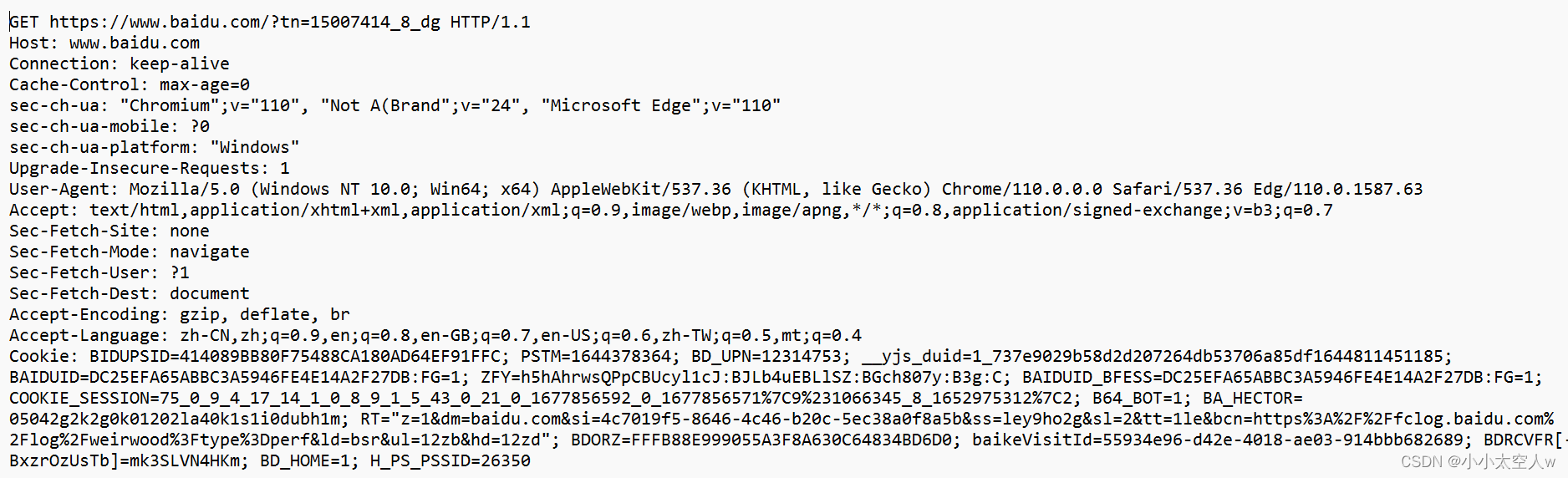Click the Host www.baidu.com header
This screenshot has height=478, width=1568.
pyautogui.click(x=104, y=43)
